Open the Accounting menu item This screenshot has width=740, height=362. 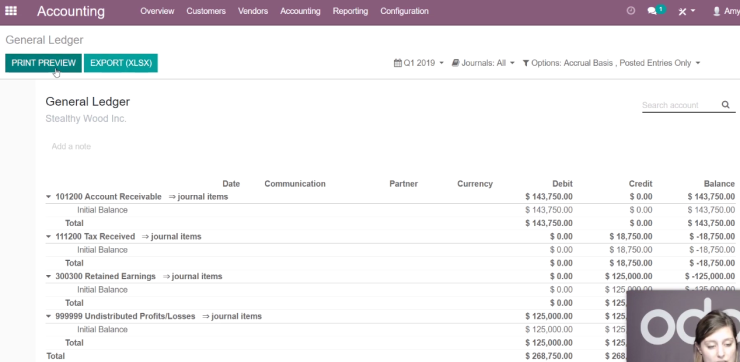pos(300,11)
